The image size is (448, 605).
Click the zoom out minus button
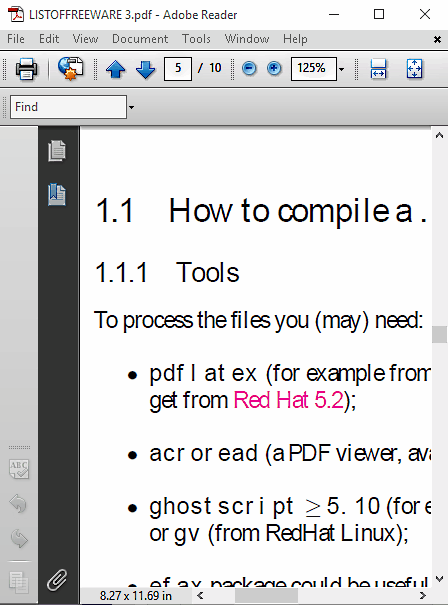[249, 69]
